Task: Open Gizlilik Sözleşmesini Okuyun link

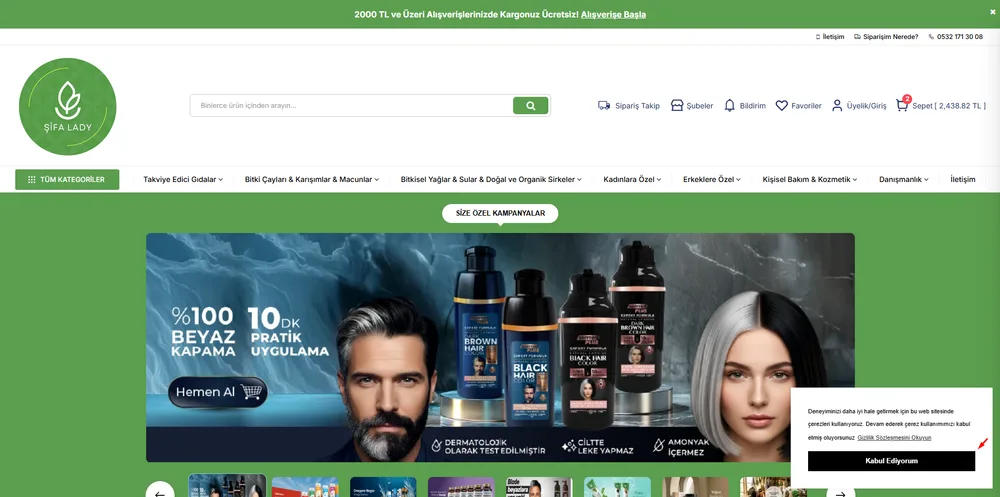Action: point(894,438)
